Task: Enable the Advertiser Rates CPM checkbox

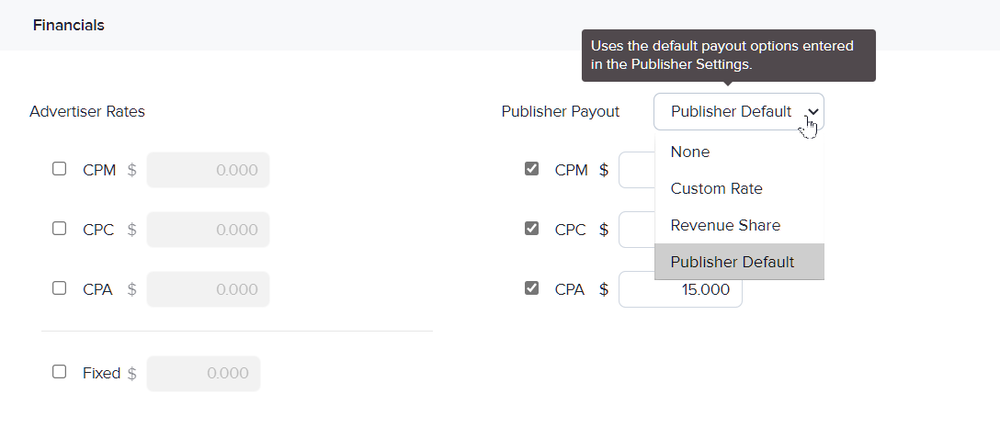Action: tap(59, 169)
